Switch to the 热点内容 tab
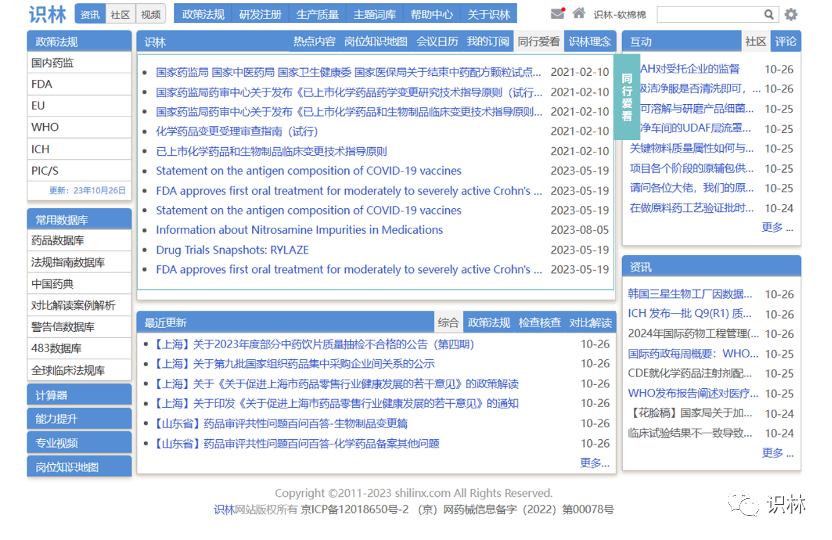Screen dimensions: 832x540 pos(314,41)
